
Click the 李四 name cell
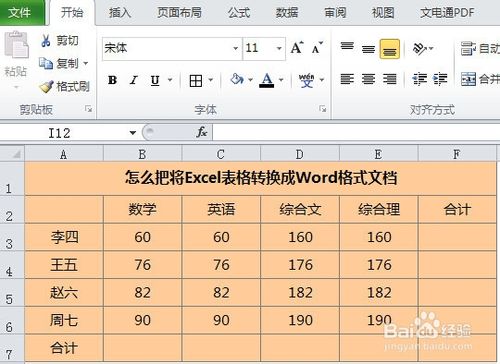pyautogui.click(x=64, y=237)
